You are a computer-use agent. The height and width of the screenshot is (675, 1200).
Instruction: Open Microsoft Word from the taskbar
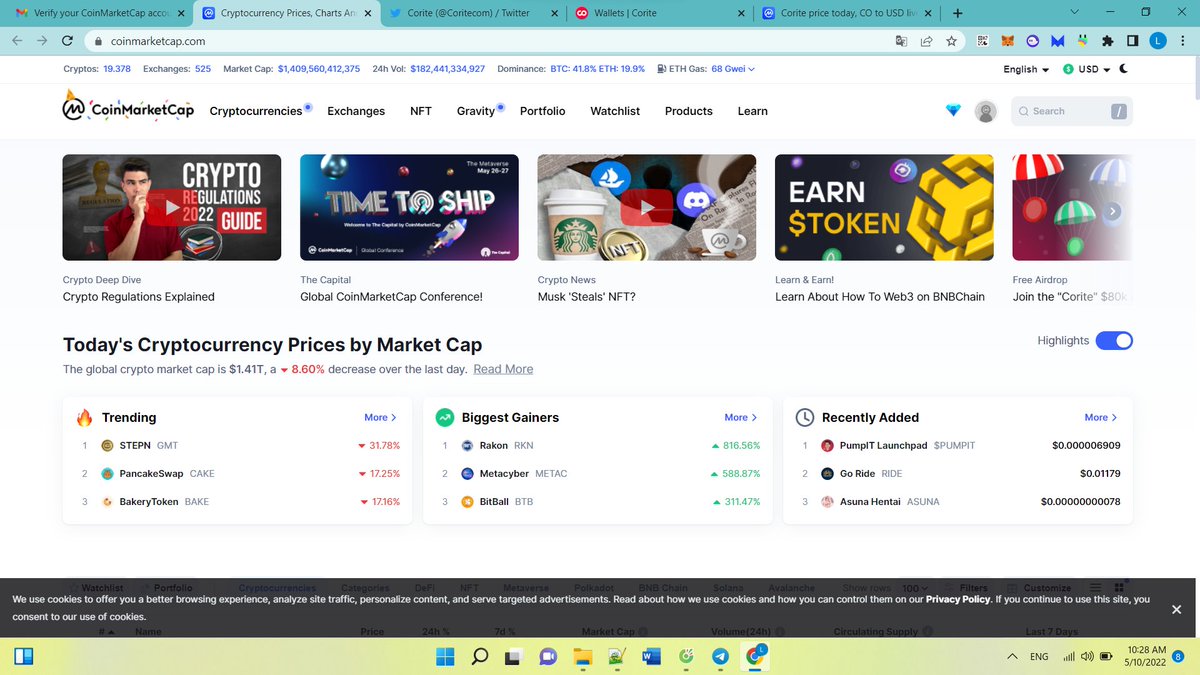click(x=651, y=657)
